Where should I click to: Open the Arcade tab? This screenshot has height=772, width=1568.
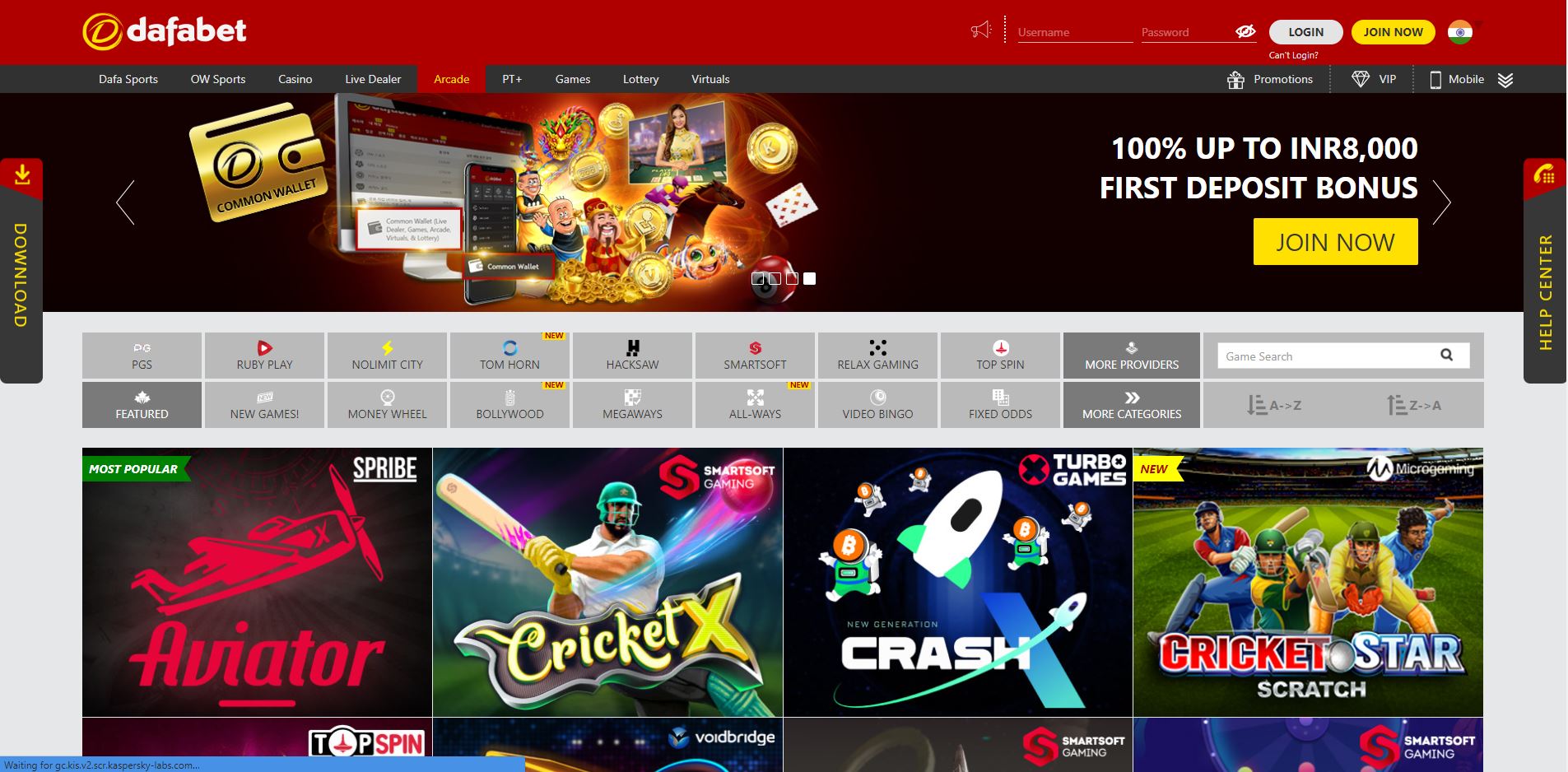point(451,79)
